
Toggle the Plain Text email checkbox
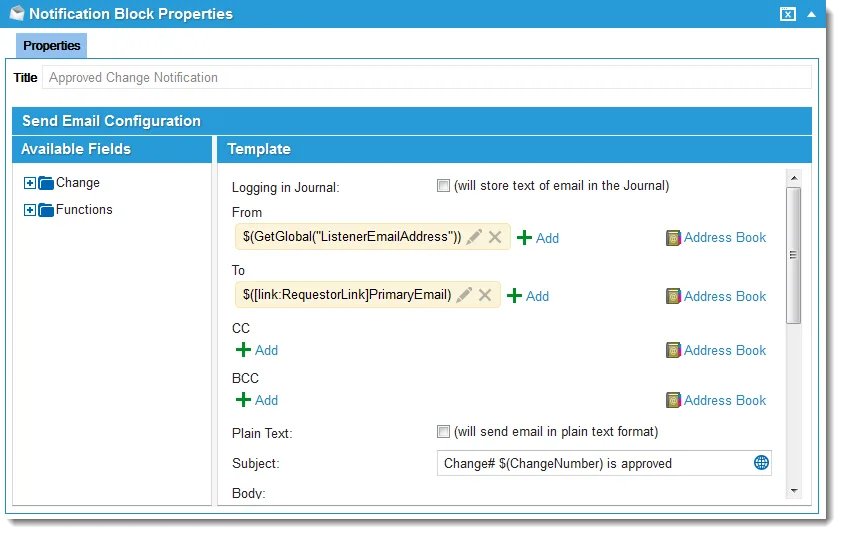click(443, 432)
